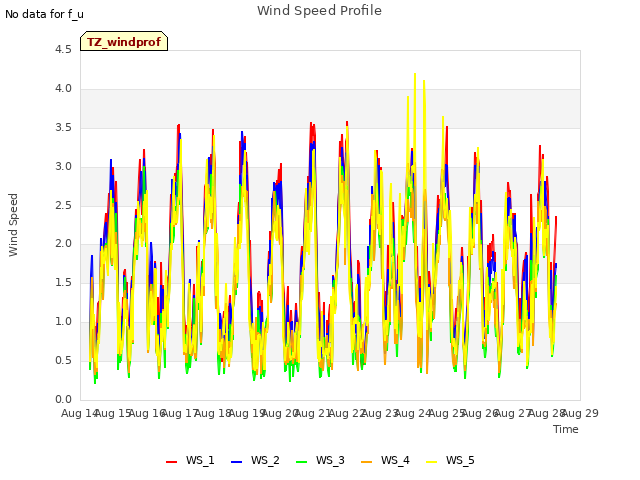
Task: Click the Wind Speed y-axis label
Action: click(x=13, y=225)
